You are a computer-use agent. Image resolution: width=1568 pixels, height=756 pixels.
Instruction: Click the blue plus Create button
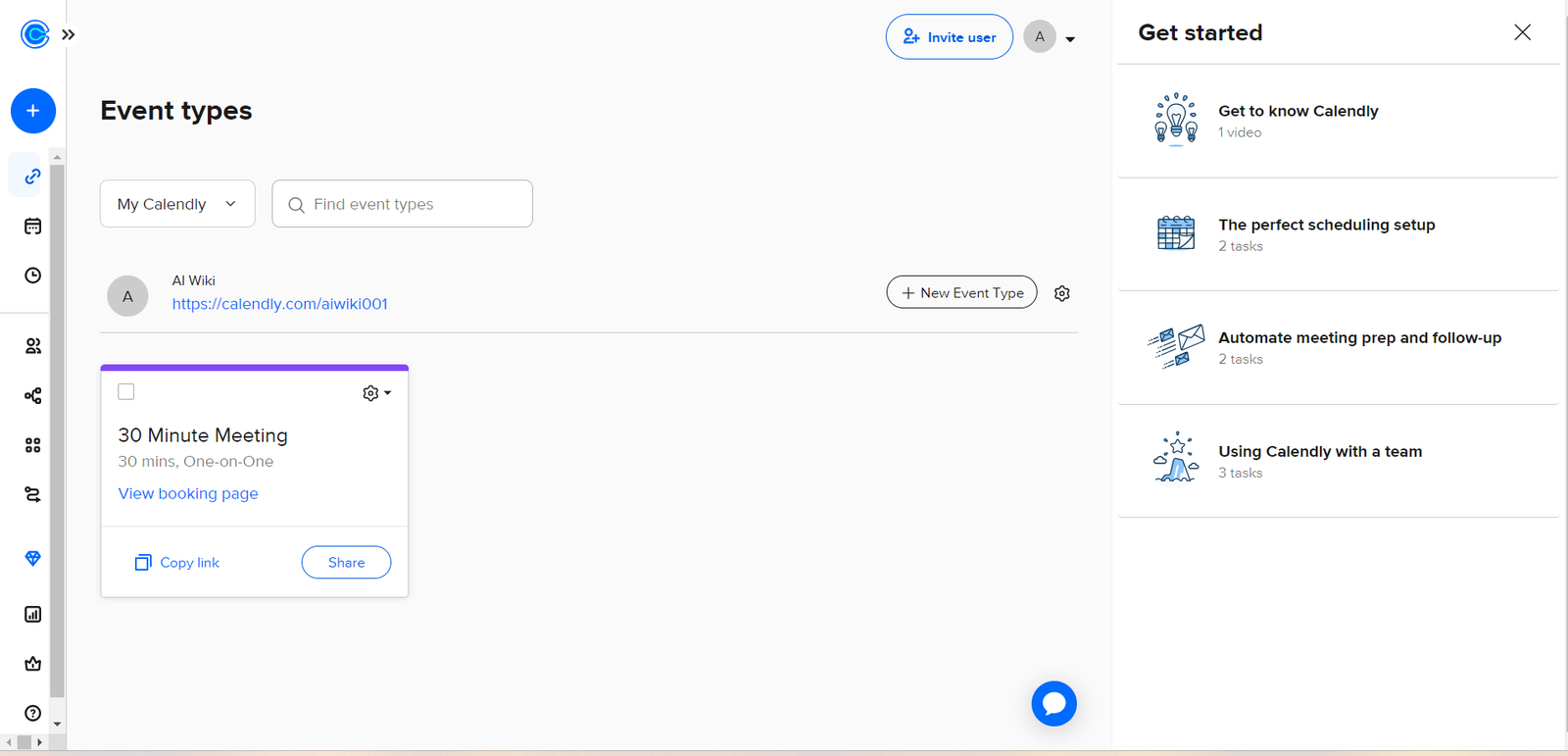point(33,111)
